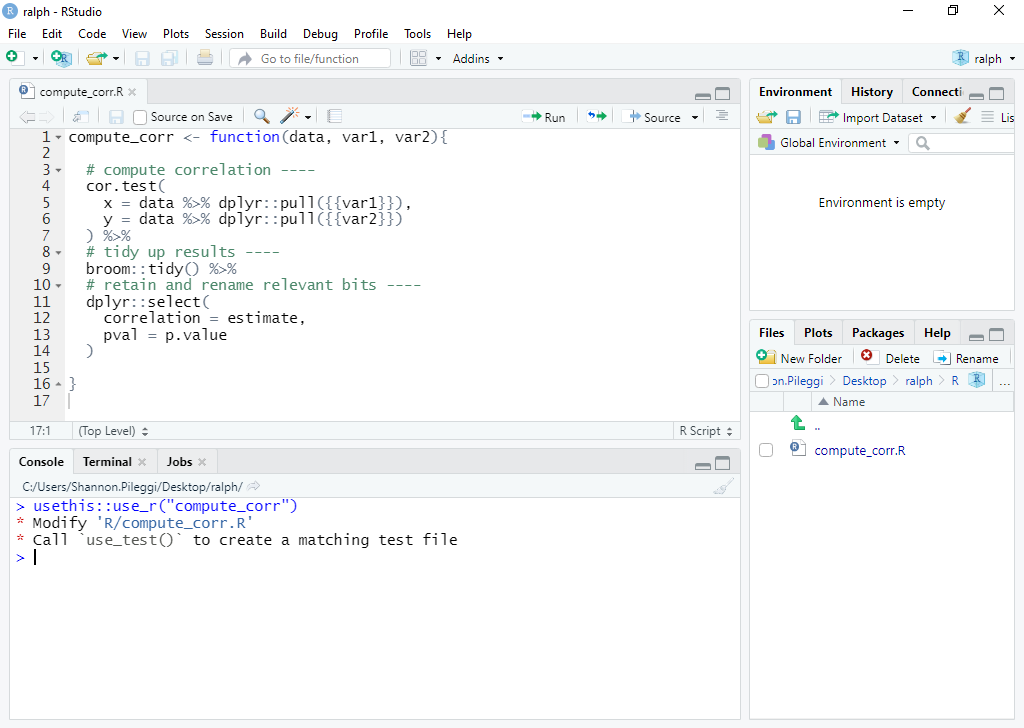
Task: Open the Build menu
Action: (273, 34)
